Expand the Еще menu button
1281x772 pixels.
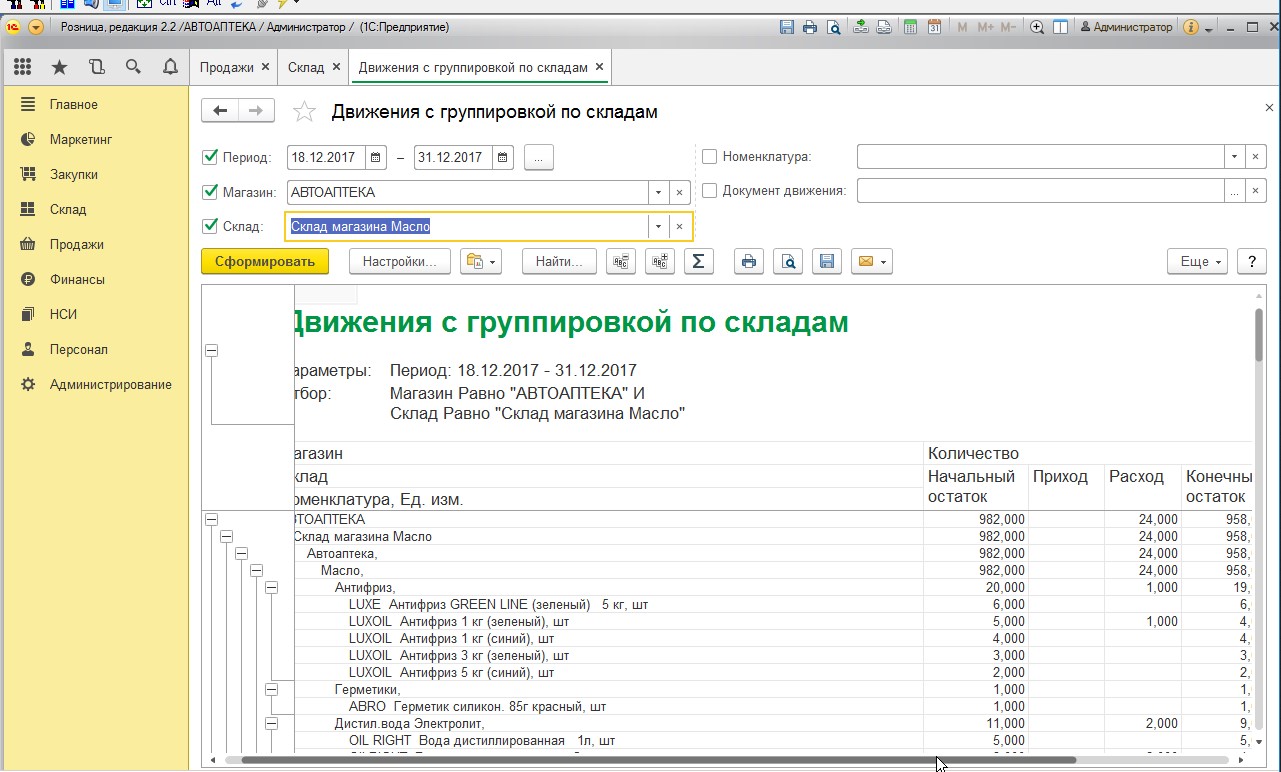tap(1197, 262)
